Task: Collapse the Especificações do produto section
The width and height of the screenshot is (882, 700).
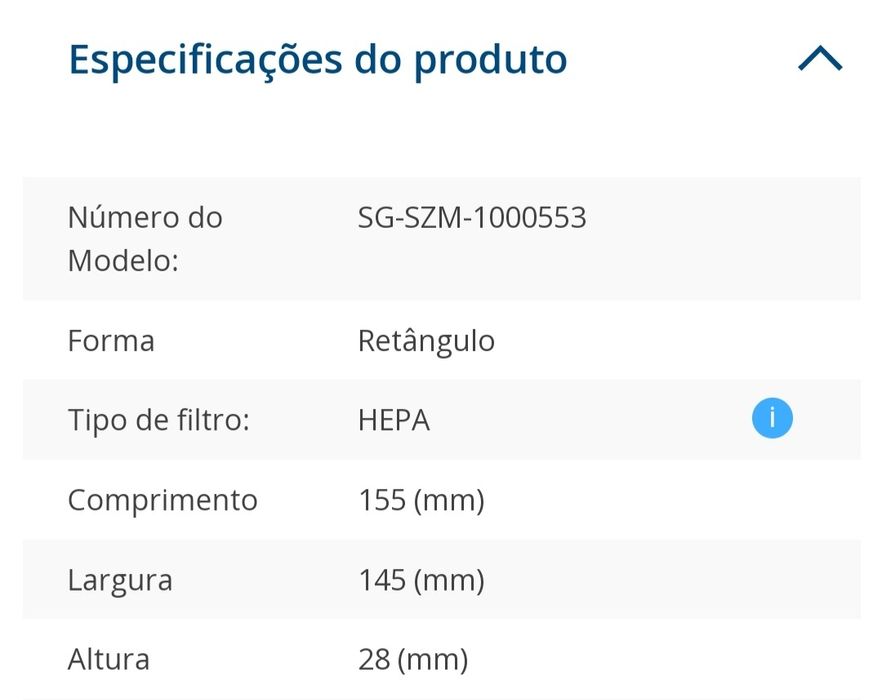Action: [x=820, y=61]
